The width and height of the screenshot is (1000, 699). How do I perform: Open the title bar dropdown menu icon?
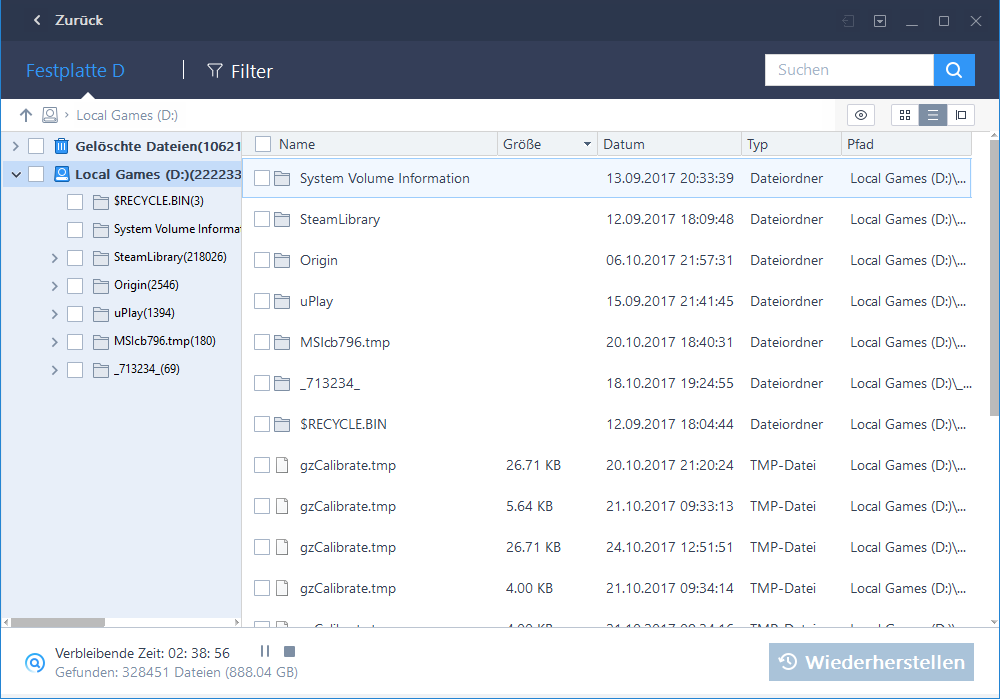pos(880,21)
